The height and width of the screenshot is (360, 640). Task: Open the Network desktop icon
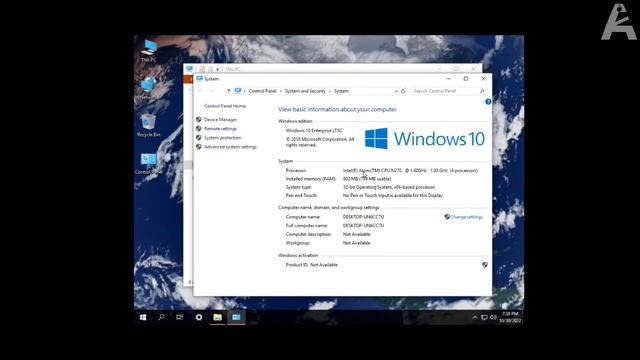[148, 87]
